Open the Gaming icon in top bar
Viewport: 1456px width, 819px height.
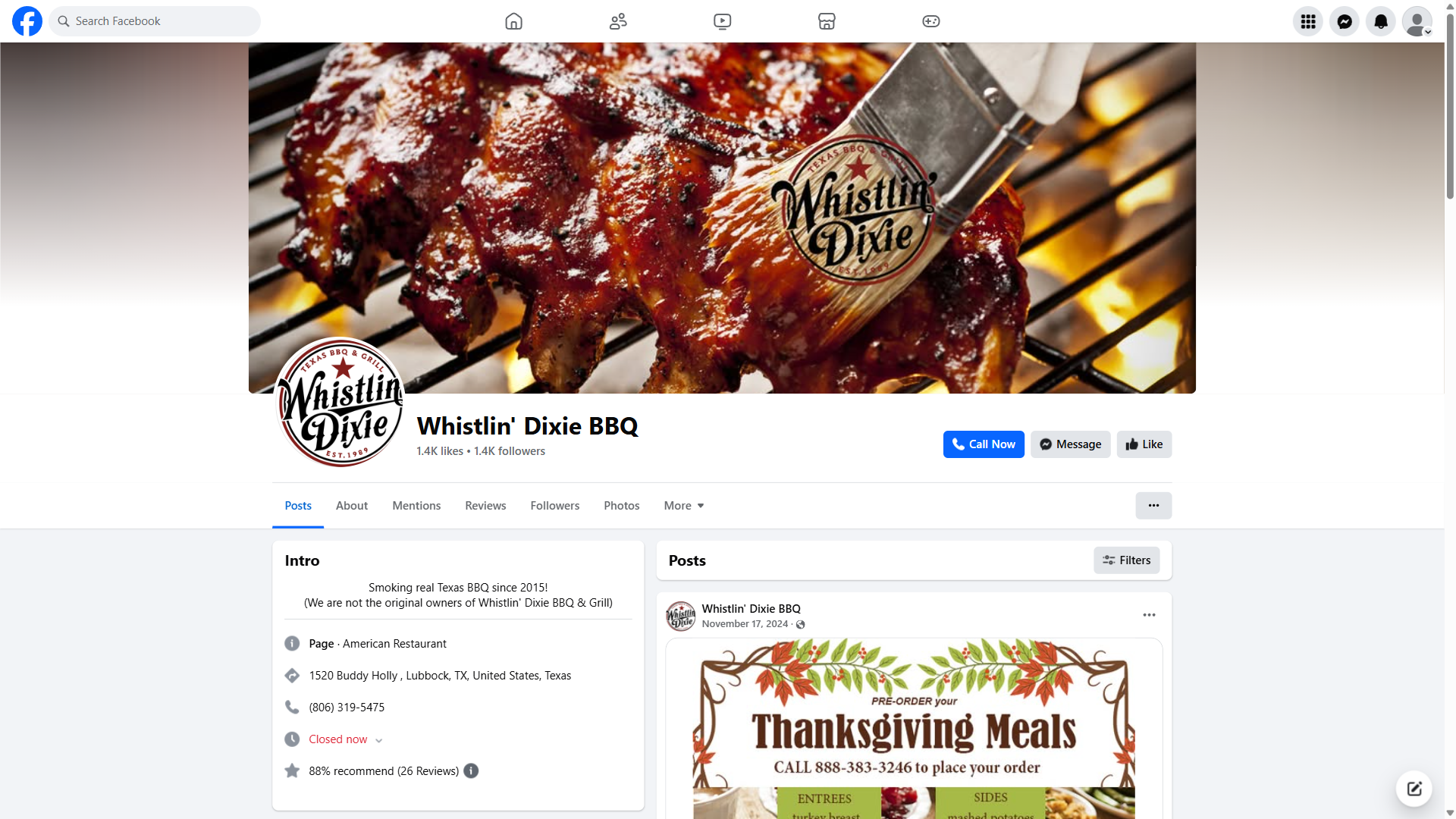(930, 21)
